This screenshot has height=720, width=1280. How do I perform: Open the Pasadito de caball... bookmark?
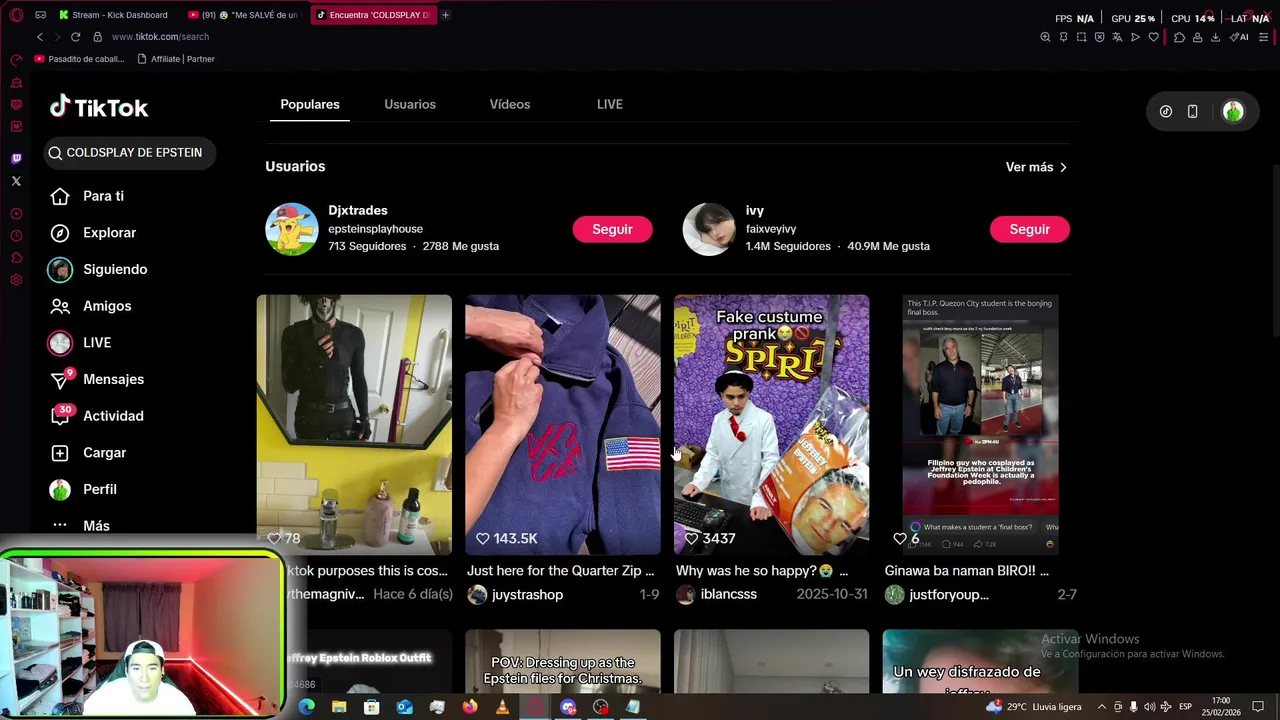coord(80,59)
